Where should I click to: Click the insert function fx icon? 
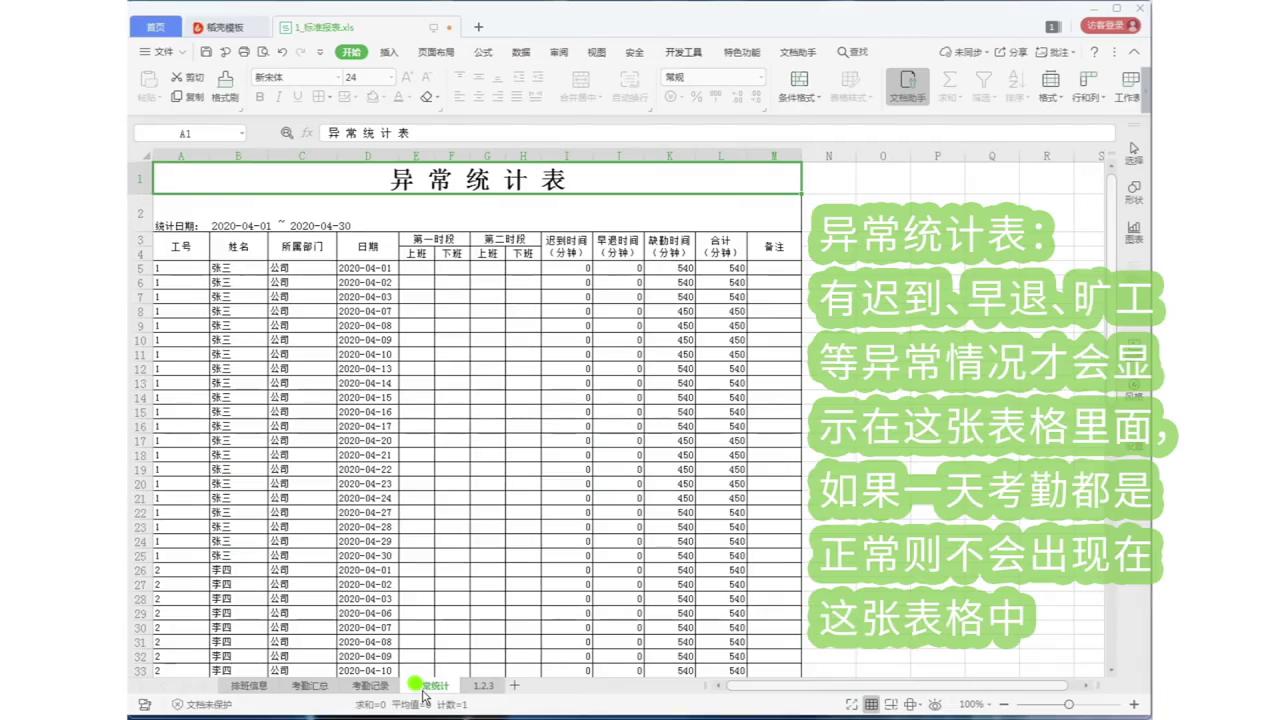tap(307, 132)
